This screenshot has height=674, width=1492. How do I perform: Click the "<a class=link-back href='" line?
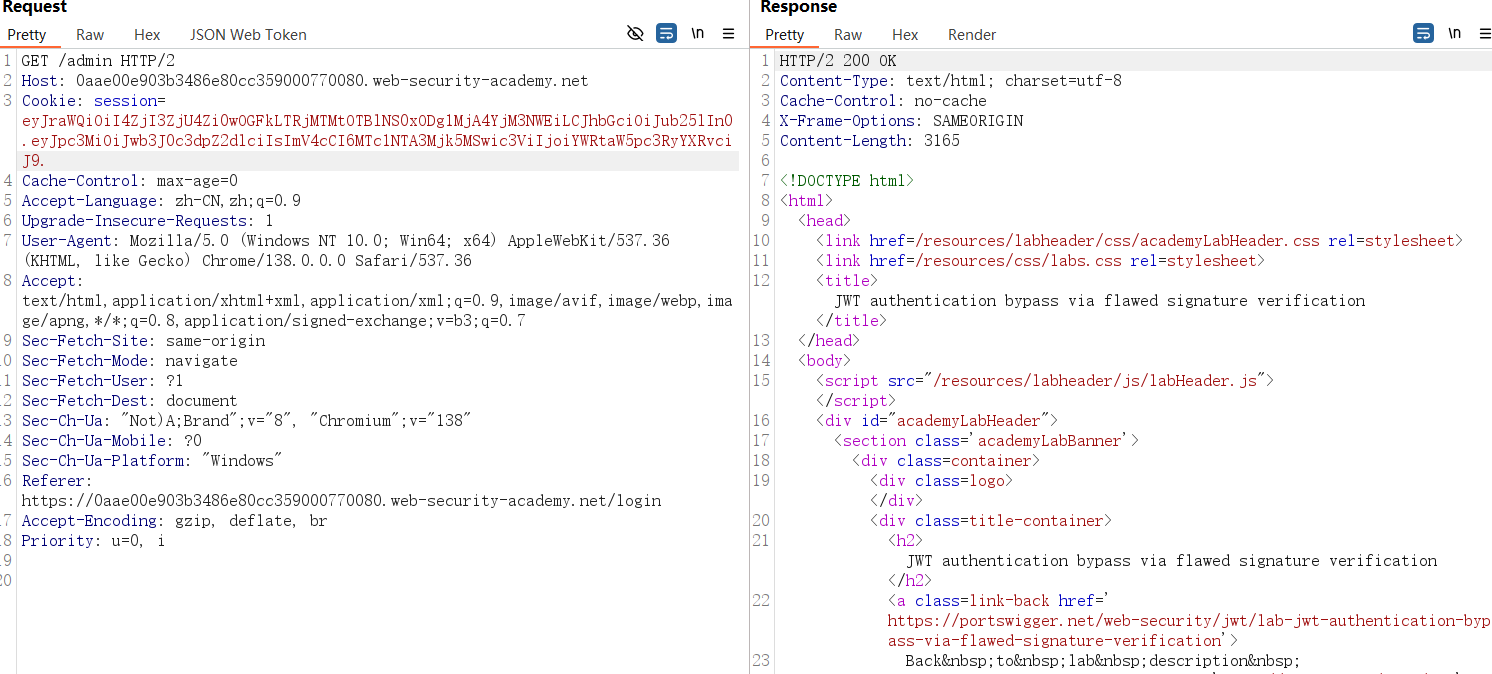point(1001,601)
